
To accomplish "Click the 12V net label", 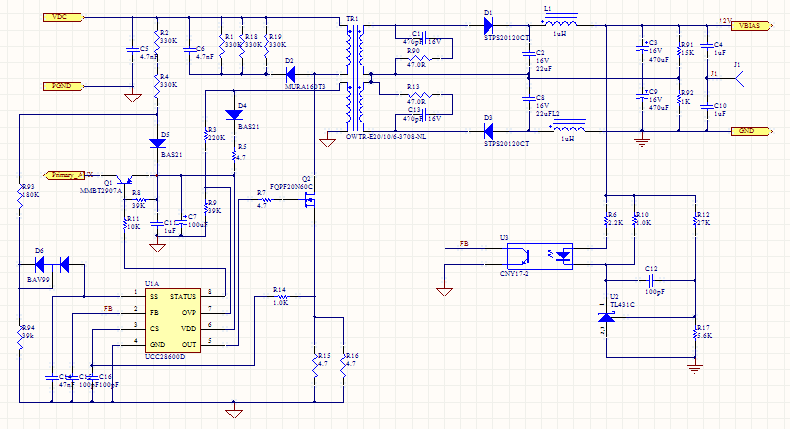I will pyautogui.click(x=725, y=21).
